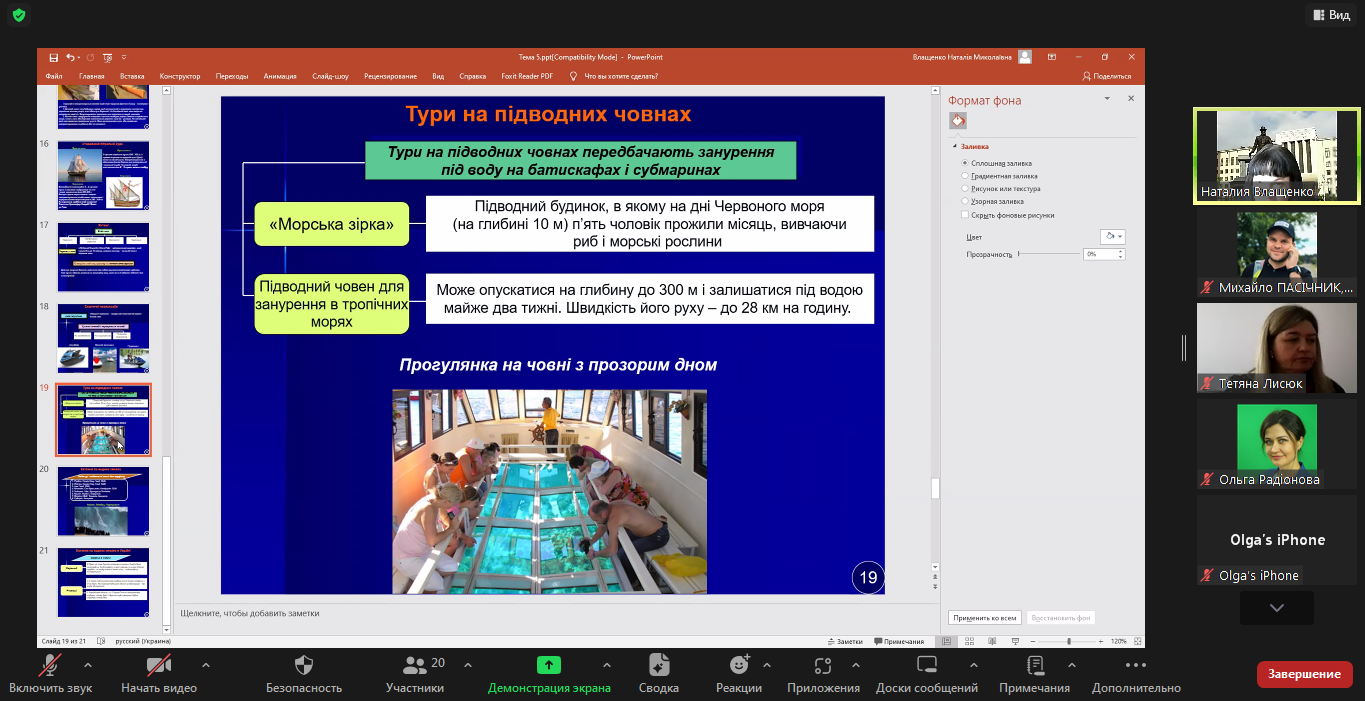Open the Animation ribbon tab
The width and height of the screenshot is (1365, 701).
(280, 76)
